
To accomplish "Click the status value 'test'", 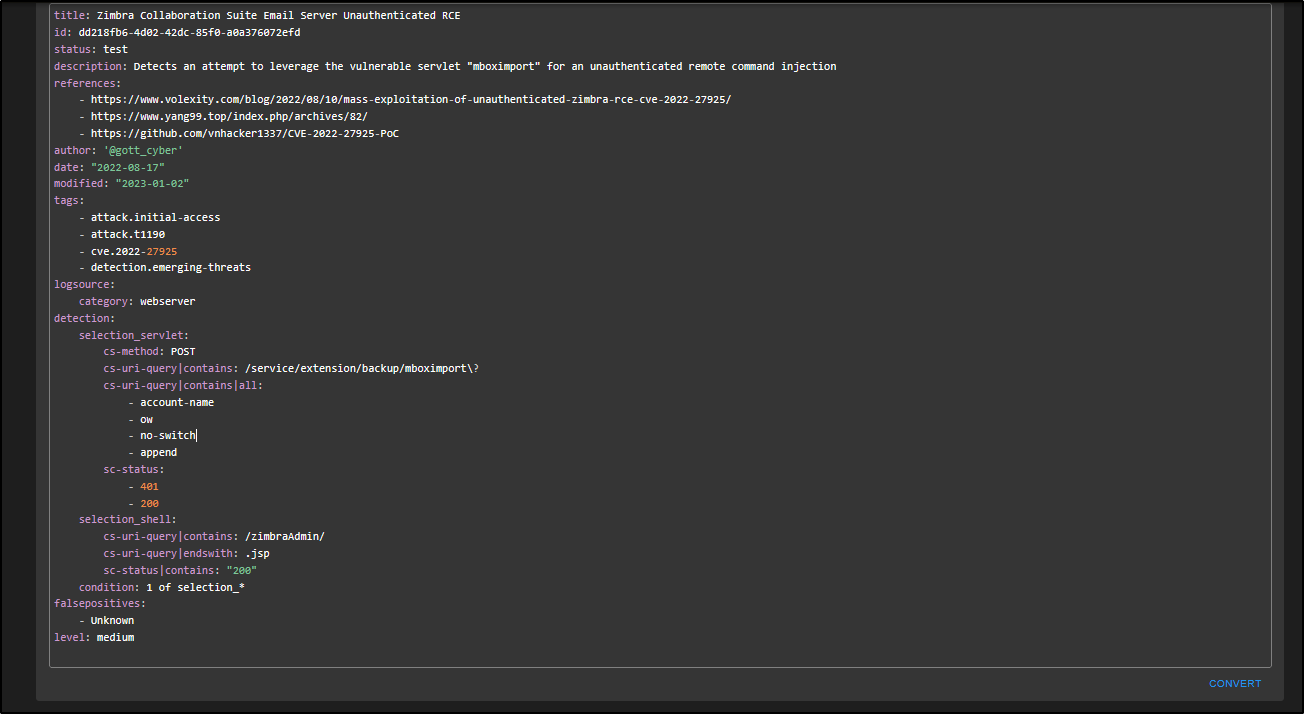I will click(115, 49).
